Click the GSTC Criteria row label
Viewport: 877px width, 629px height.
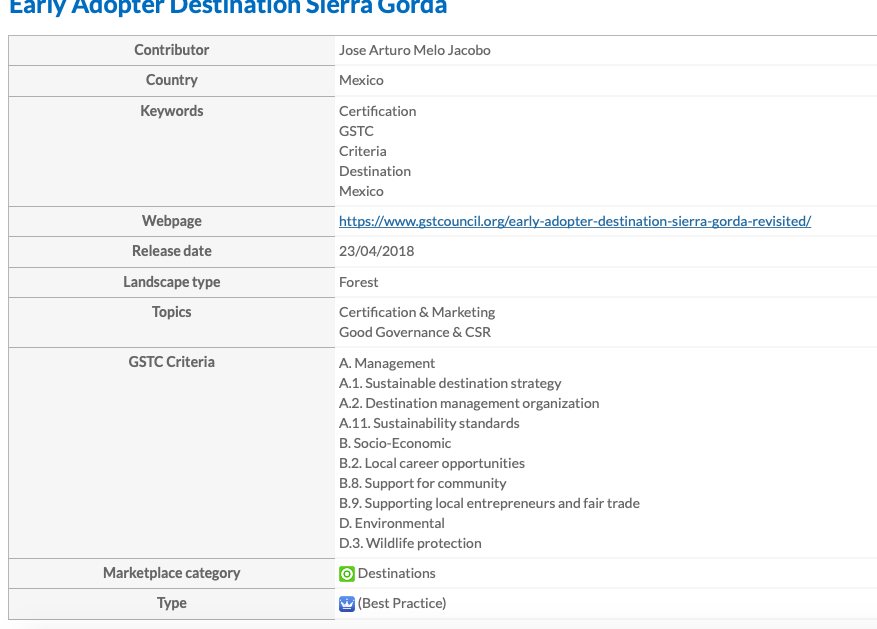click(172, 362)
